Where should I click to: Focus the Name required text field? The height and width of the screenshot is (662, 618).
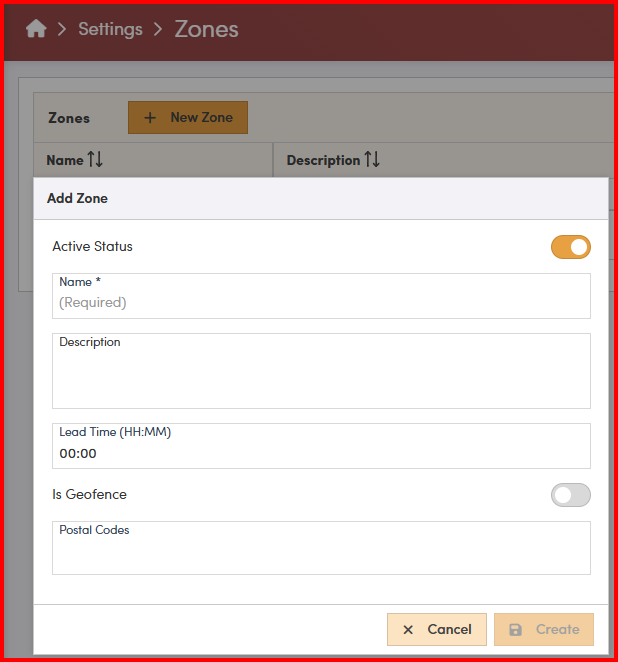point(321,302)
